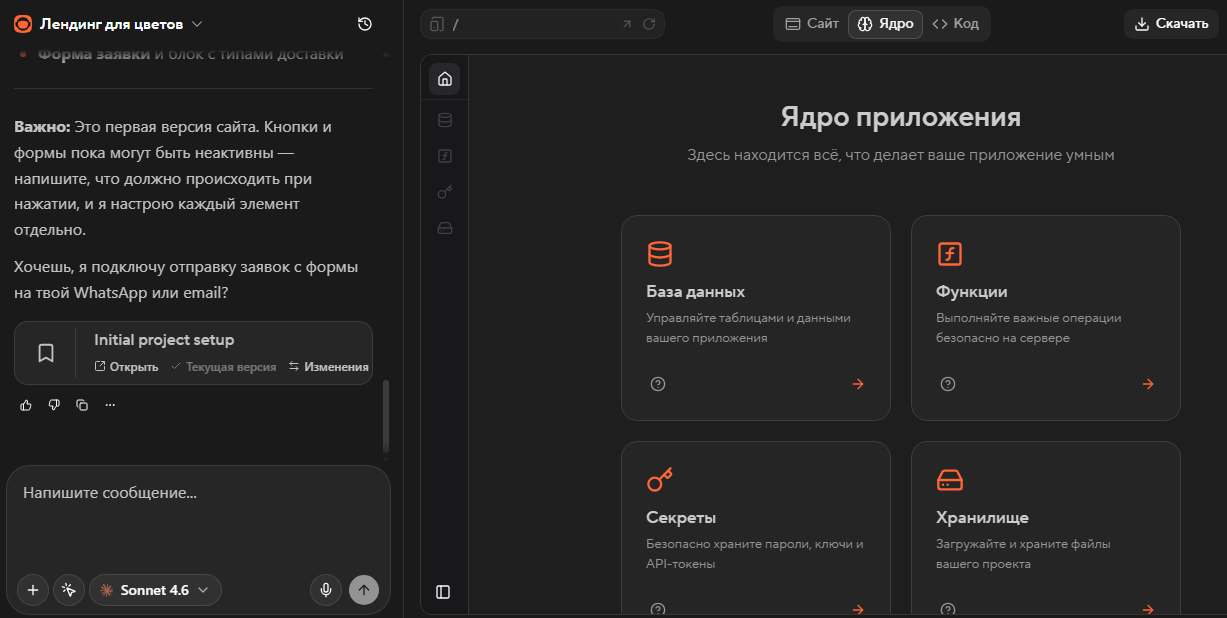Click the device layout icon in the address bar

pyautogui.click(x=438, y=24)
